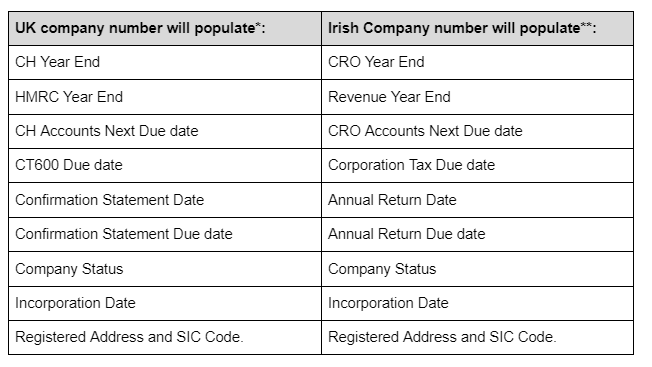Viewport: 652px width, 367px height.
Task: Click the UK company number header cell
Action: 165,28
